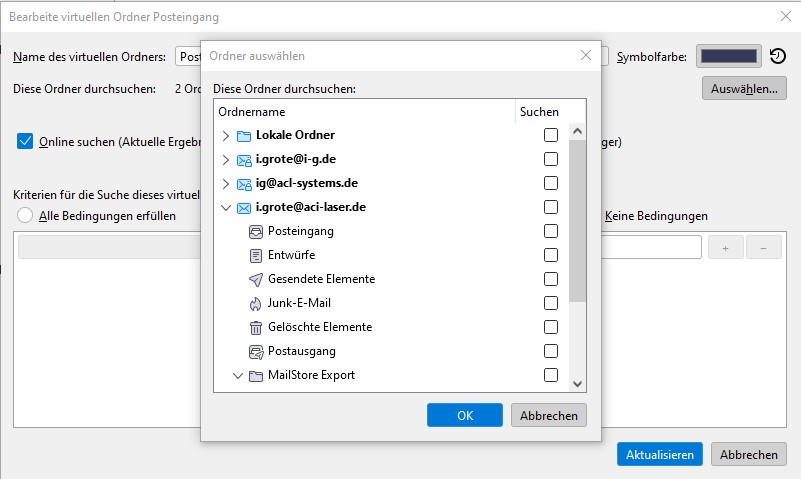This screenshot has width=801, height=479.
Task: Select the Alle Bedingungen erfüllen radio option
Action: pos(25,216)
